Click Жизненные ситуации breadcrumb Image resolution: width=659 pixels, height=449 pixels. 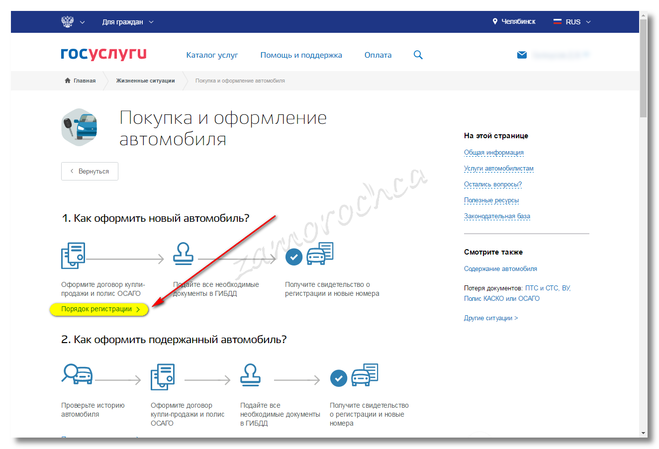(145, 80)
